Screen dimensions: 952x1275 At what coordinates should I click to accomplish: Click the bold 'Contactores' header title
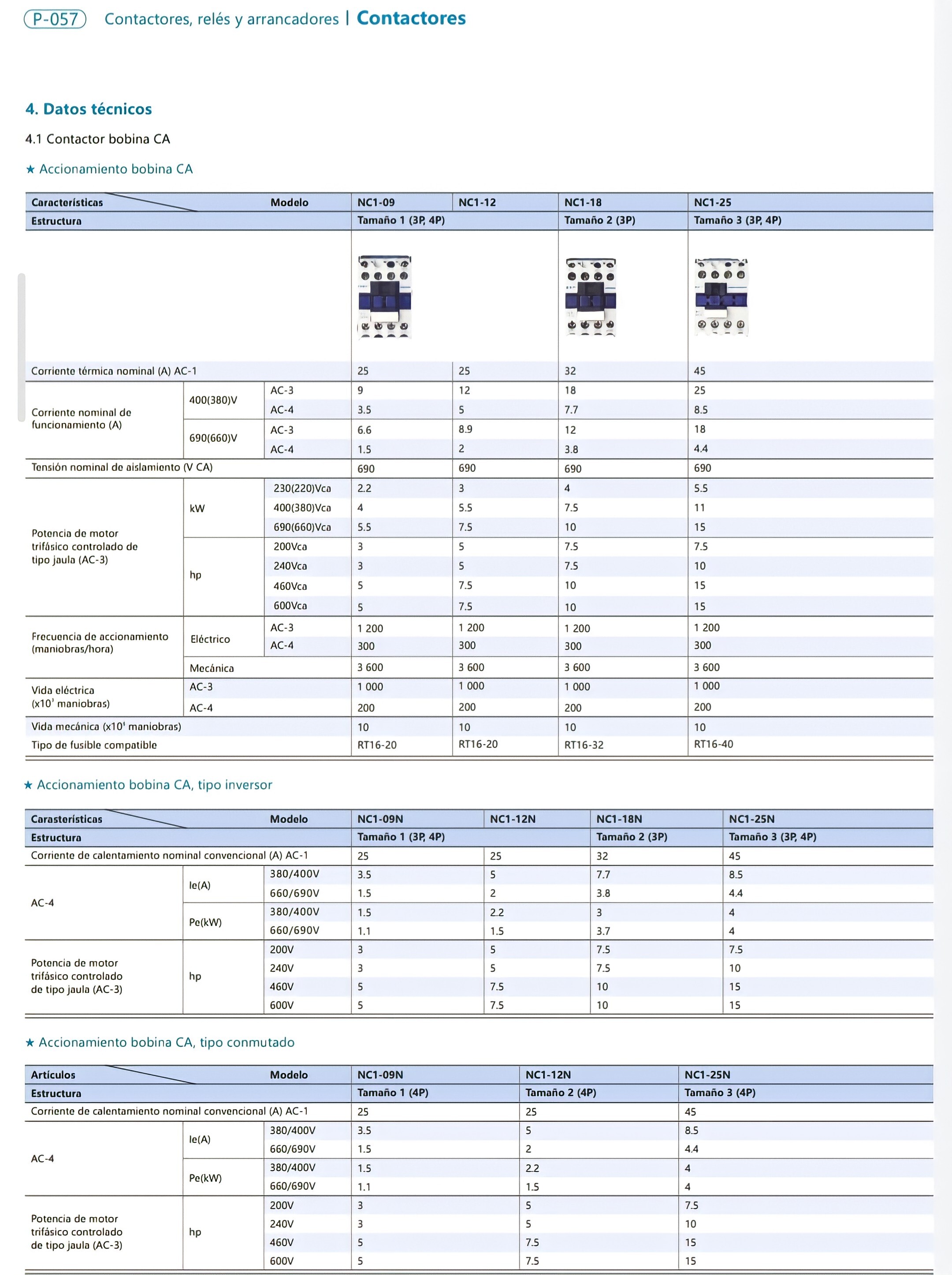click(411, 19)
